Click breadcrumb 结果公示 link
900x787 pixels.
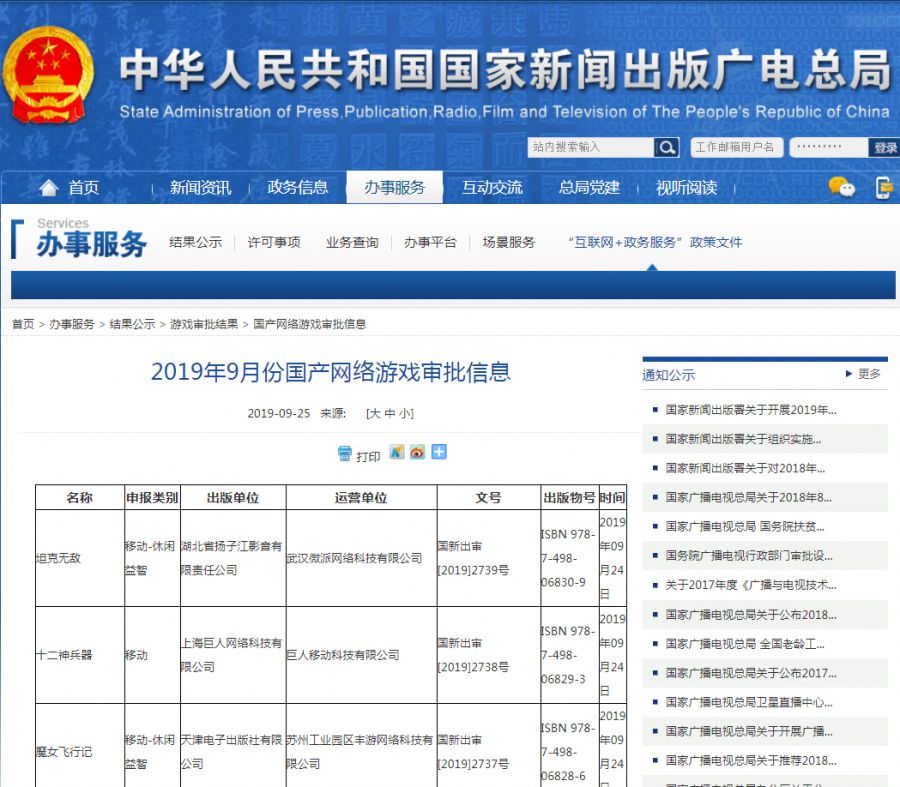click(132, 324)
